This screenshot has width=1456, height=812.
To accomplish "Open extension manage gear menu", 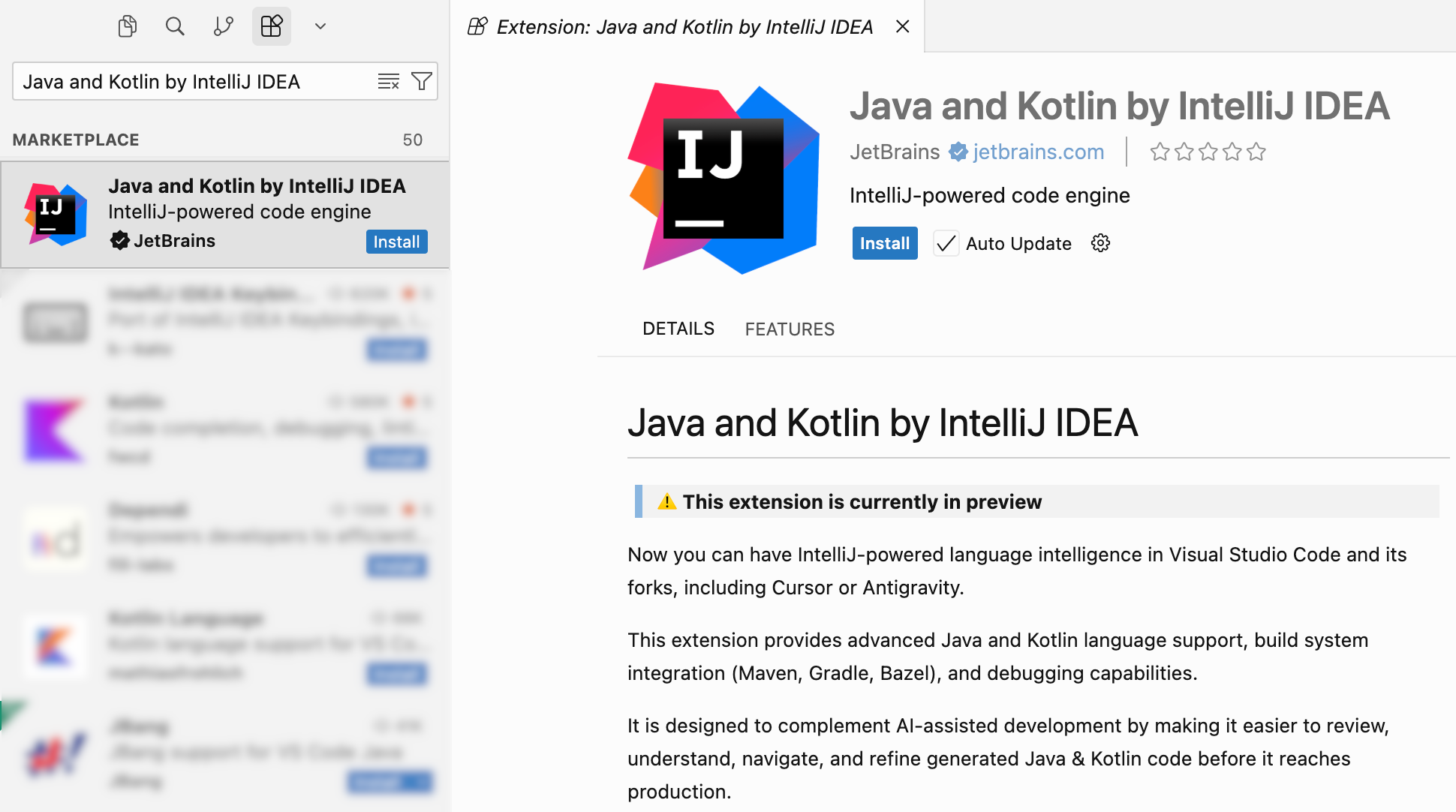I will pyautogui.click(x=1100, y=243).
